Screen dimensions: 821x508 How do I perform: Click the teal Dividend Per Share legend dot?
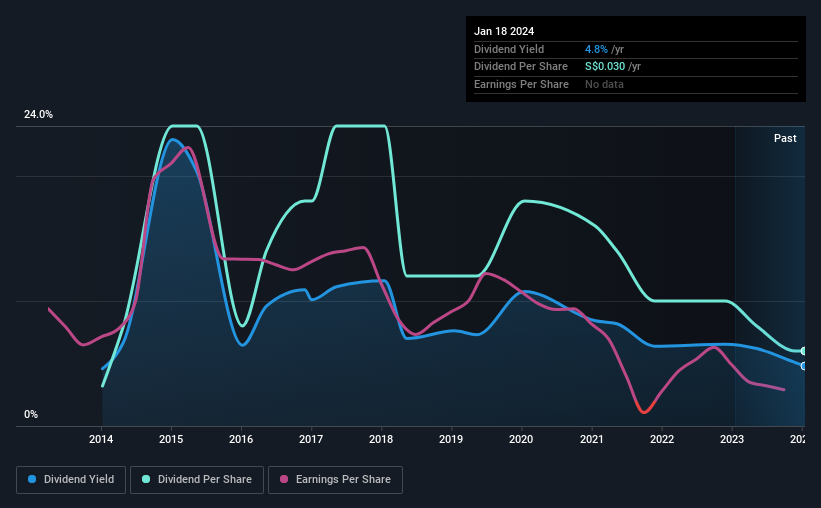[x=146, y=479]
